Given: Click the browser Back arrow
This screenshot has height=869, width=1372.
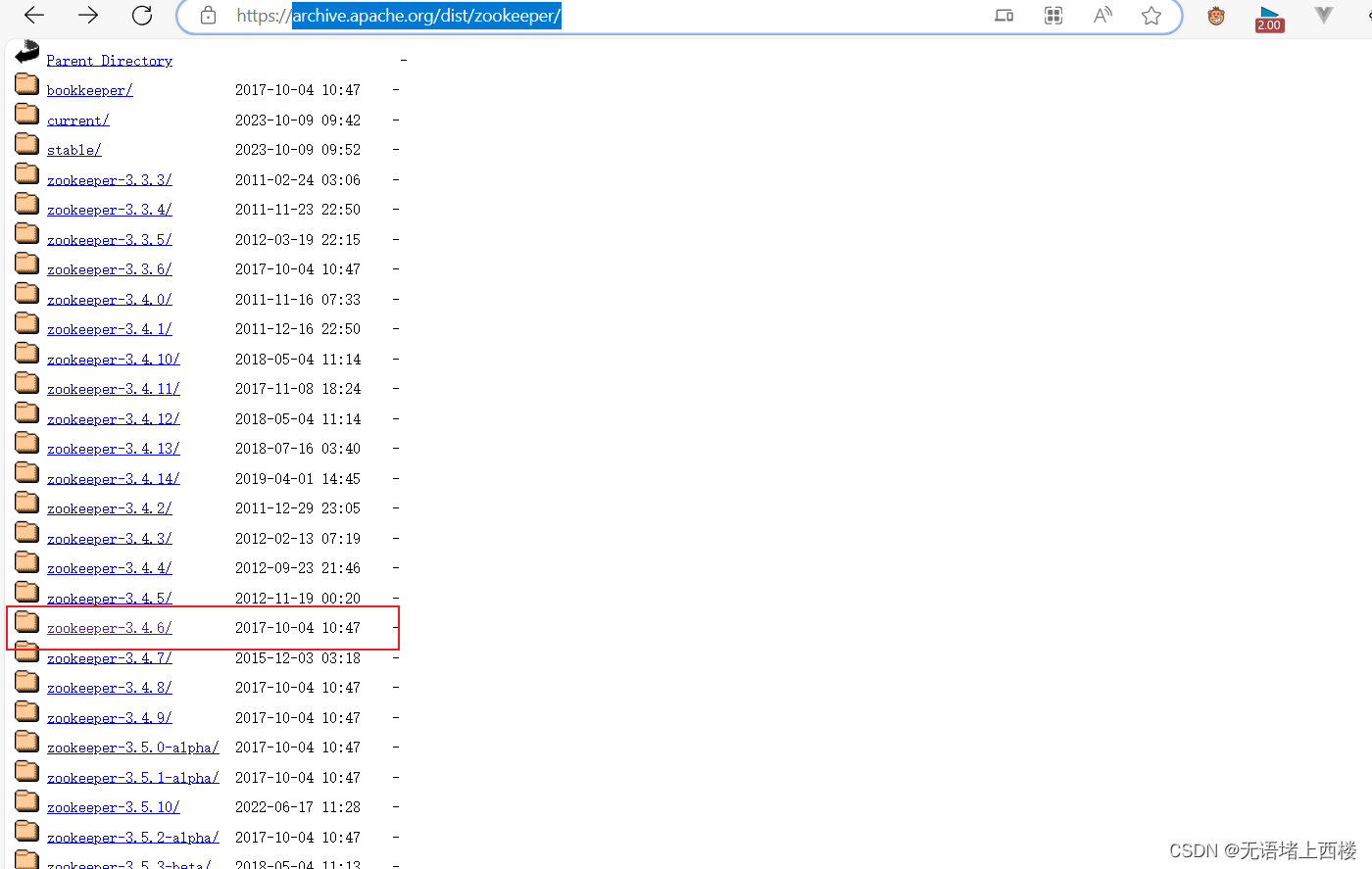Looking at the screenshot, I should [34, 15].
